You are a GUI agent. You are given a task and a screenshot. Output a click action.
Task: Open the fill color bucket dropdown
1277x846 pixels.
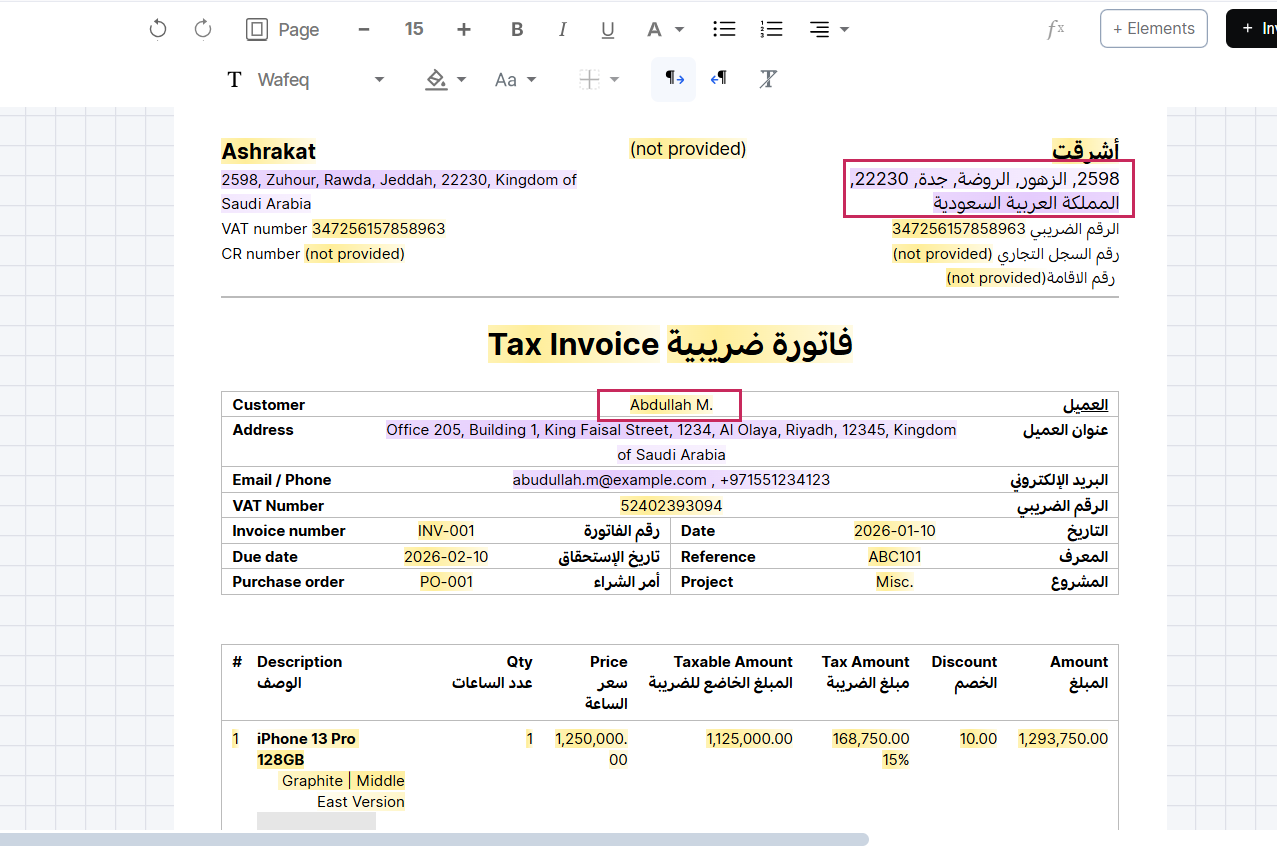click(445, 79)
